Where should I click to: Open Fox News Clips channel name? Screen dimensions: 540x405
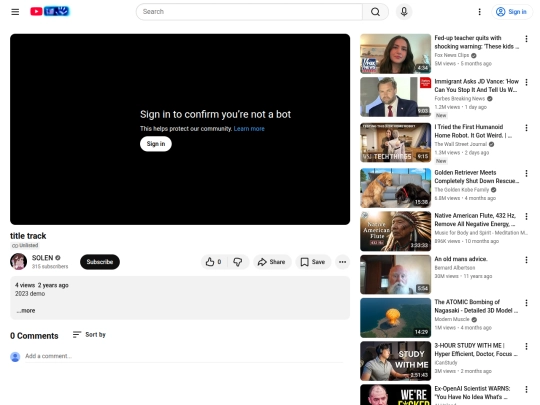coord(451,55)
